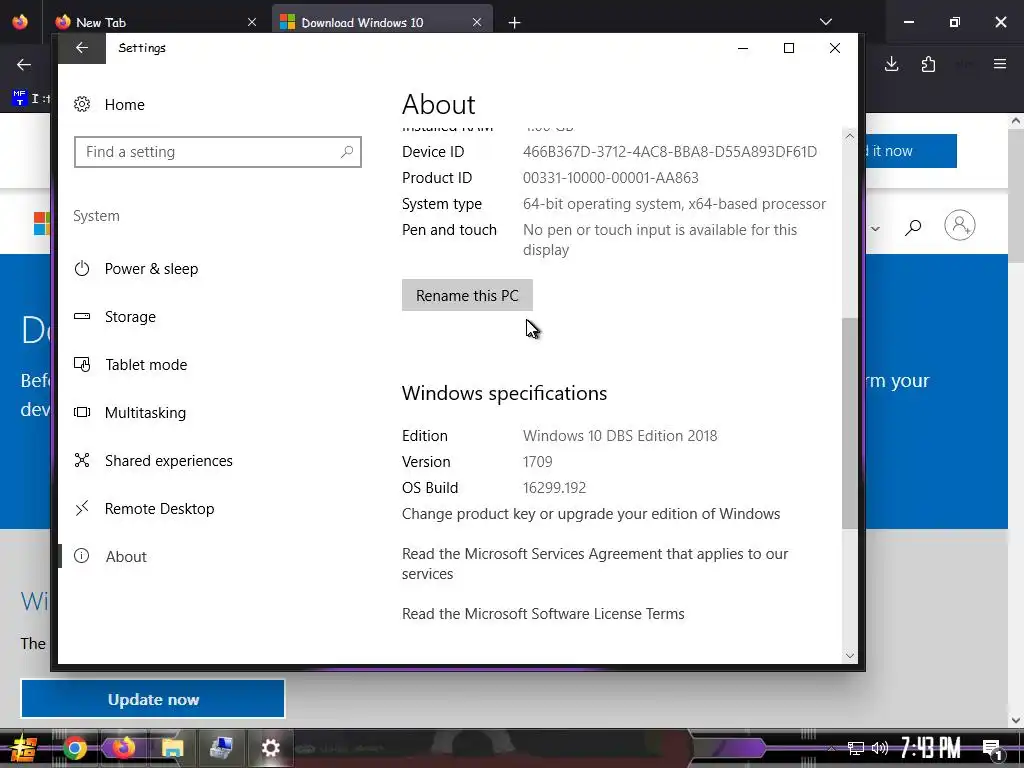Open Start menu on taskbar
The image size is (1024, 768).
click(22, 748)
